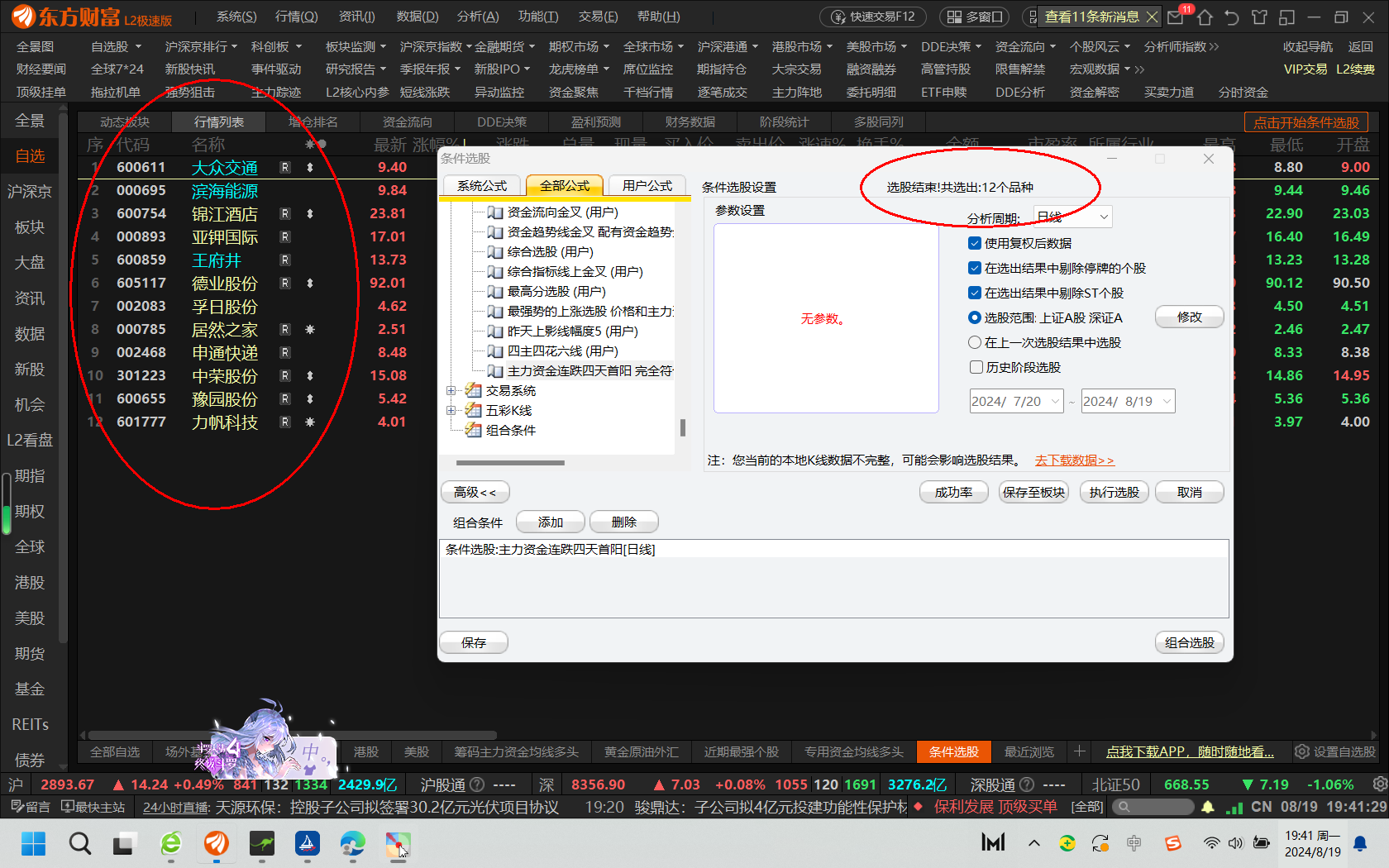This screenshot has width=1389, height=868.
Task: Switch to 行情列表 tab
Action: click(x=219, y=122)
